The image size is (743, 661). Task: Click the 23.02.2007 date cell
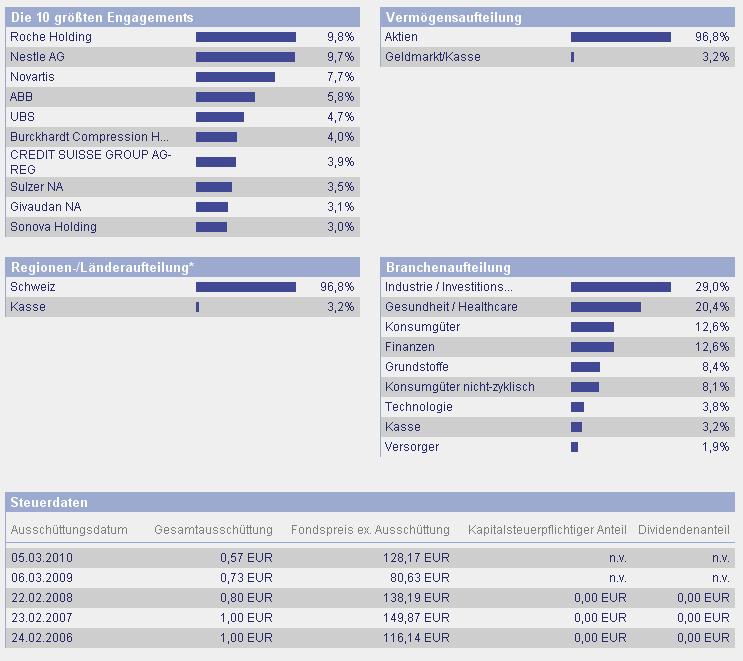coord(42,618)
